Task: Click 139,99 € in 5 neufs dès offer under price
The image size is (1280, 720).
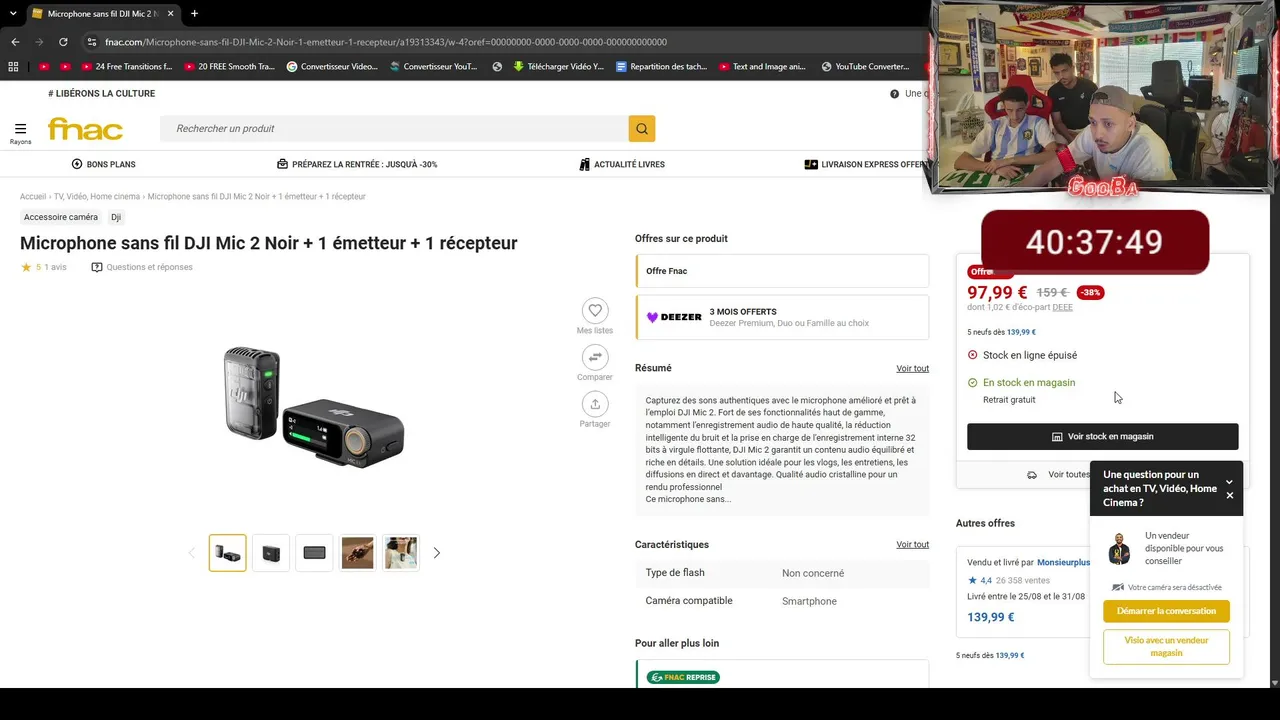Action: click(x=1021, y=332)
